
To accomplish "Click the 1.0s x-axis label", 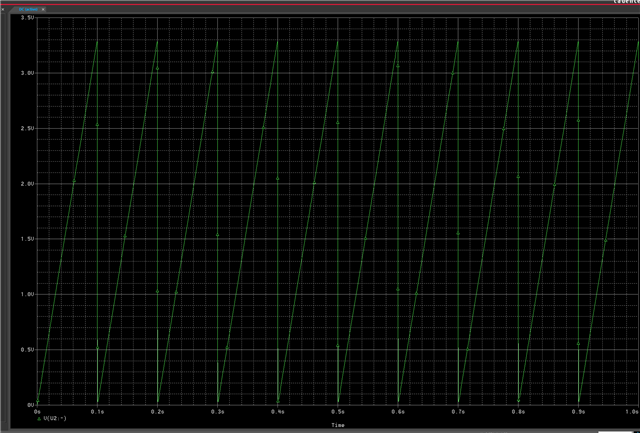I will (632, 412).
